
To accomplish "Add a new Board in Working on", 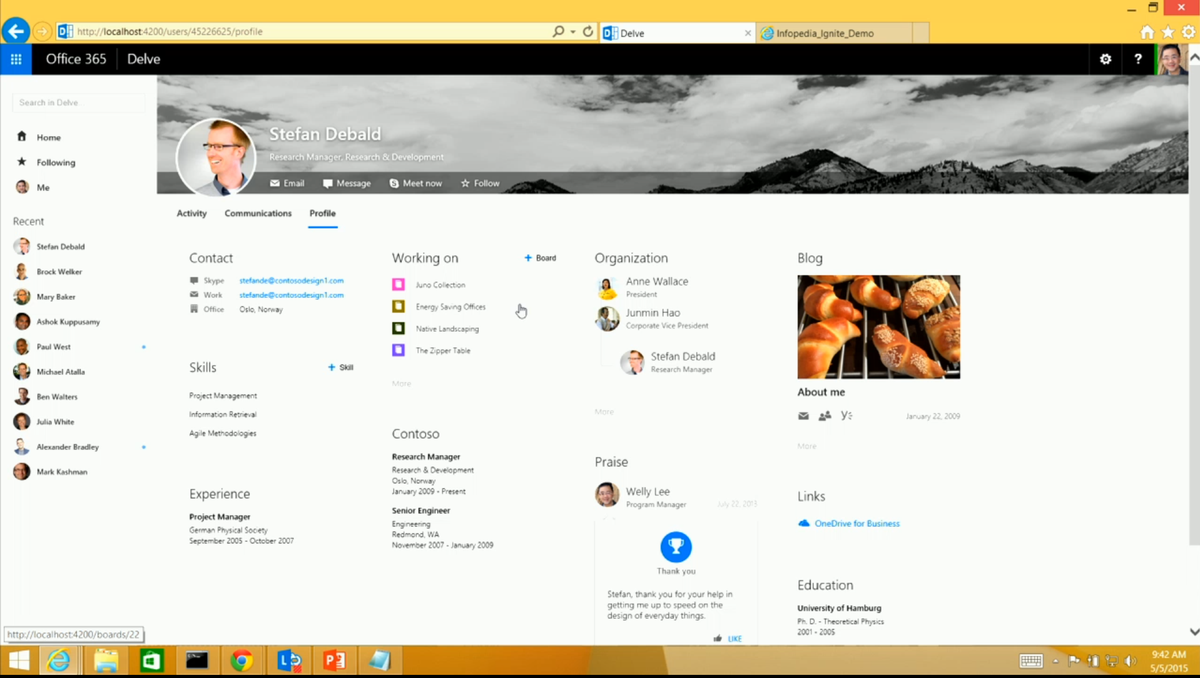I will [540, 258].
